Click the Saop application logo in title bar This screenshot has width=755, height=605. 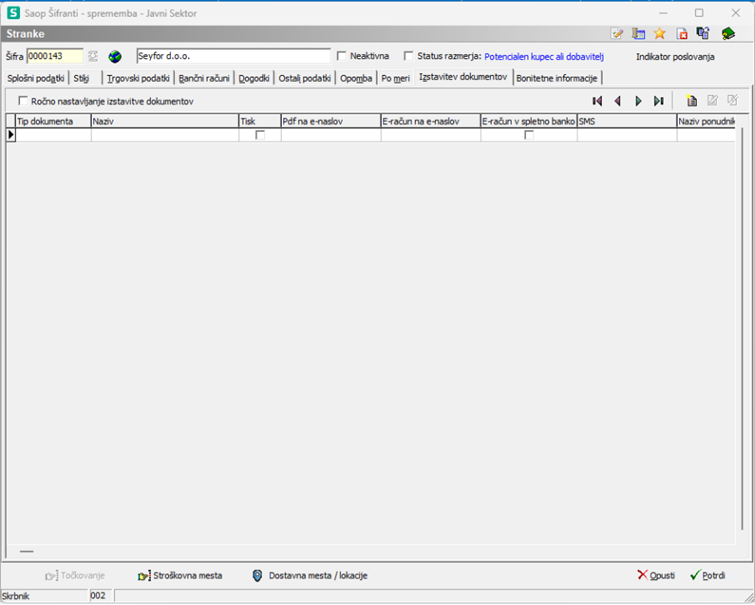coord(13,13)
